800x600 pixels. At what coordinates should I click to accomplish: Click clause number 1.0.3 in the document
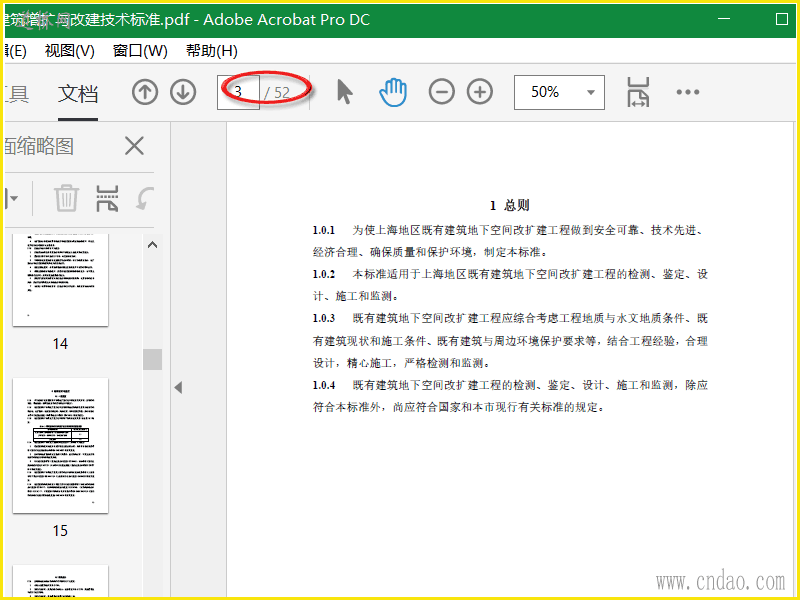click(324, 318)
